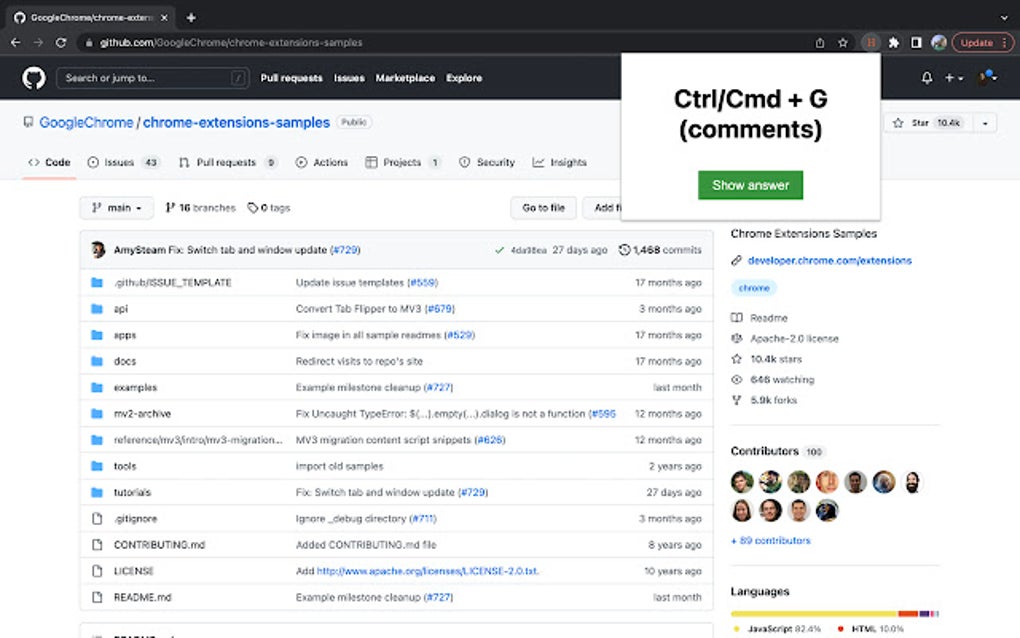
Task: Expand the plus create-new menu
Action: click(x=954, y=78)
